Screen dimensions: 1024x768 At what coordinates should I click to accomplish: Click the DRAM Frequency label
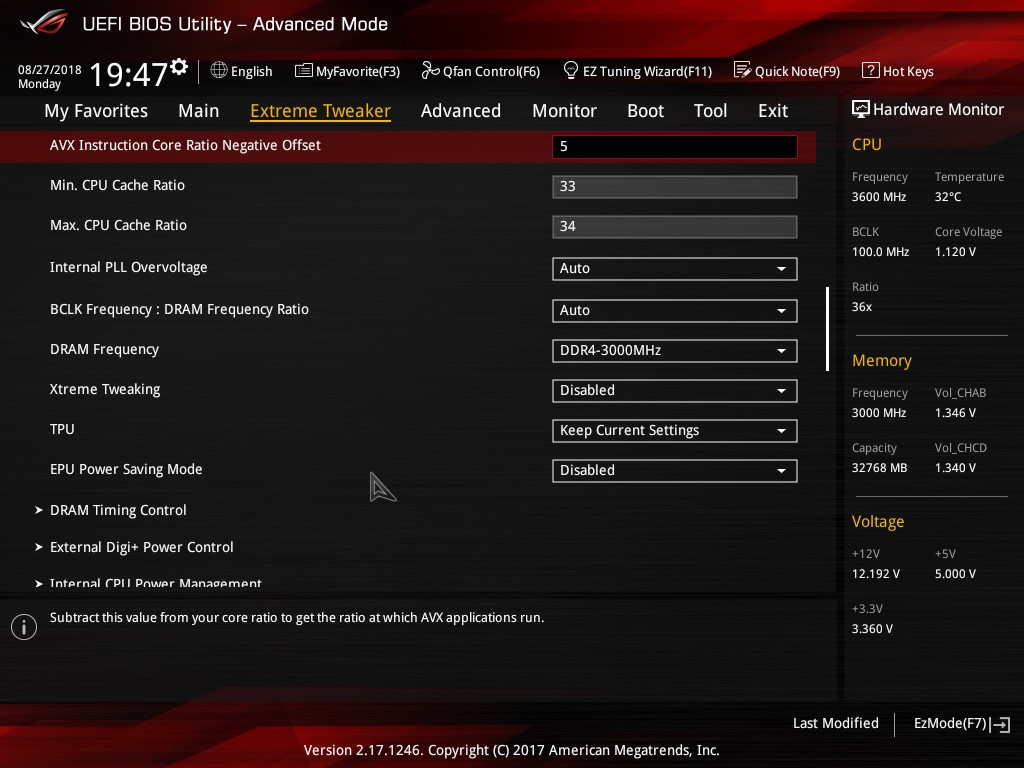pos(104,349)
